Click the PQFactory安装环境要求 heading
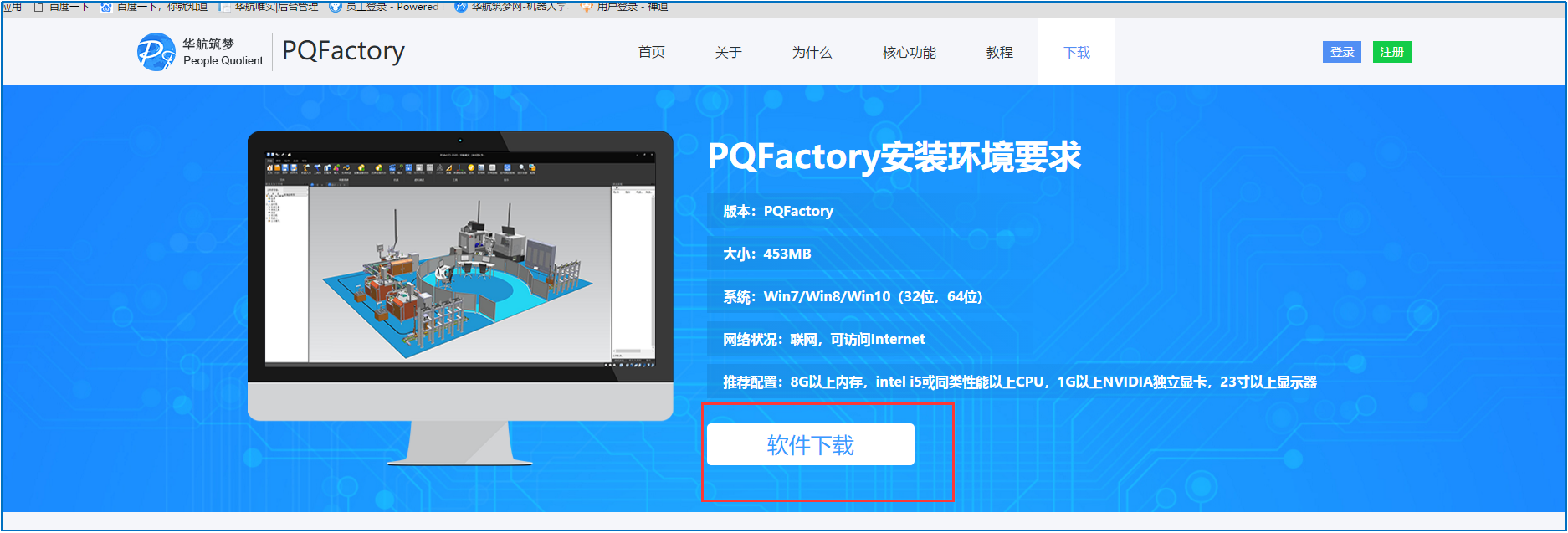 point(894,156)
